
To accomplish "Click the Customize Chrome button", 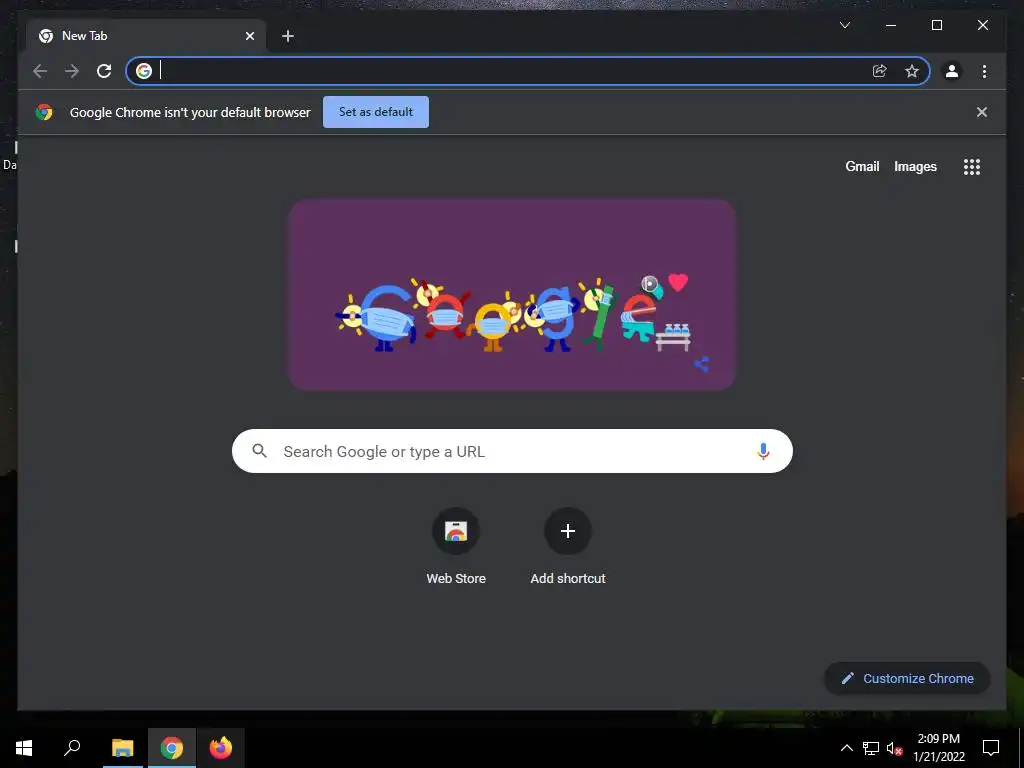I will 907,678.
